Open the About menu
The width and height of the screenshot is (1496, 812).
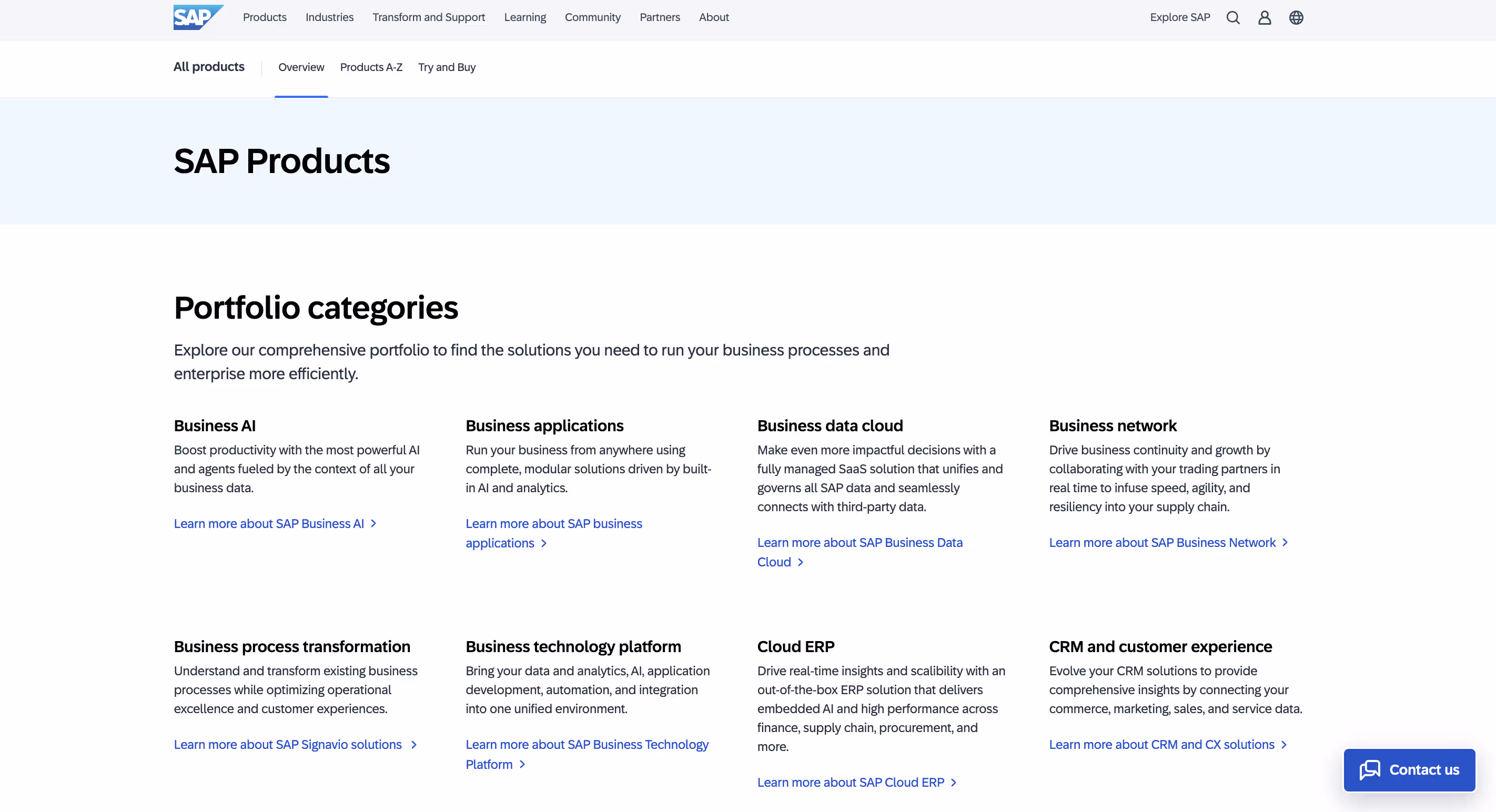tap(714, 17)
